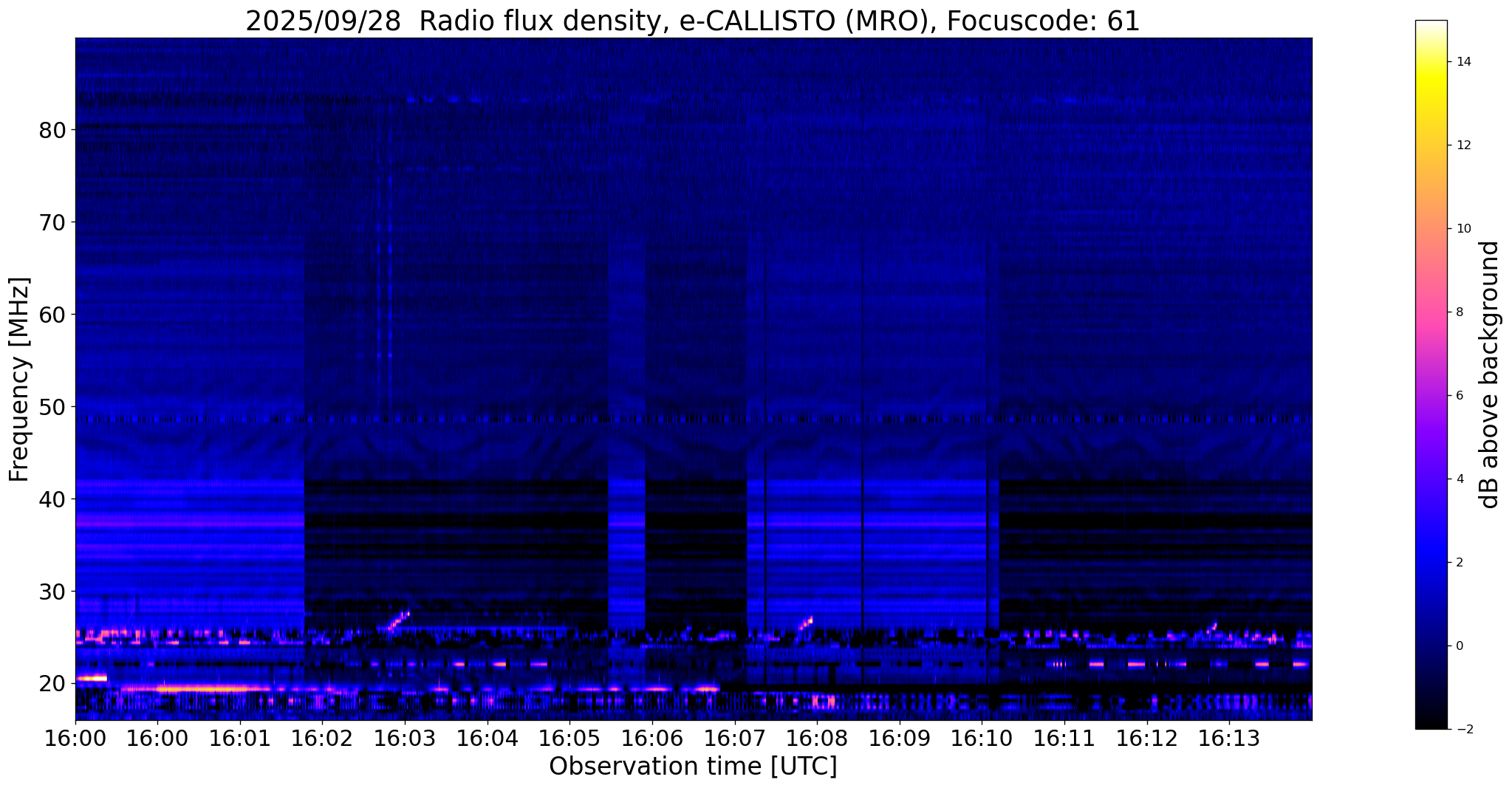Click the 16:12 time tick label
Image resolution: width=1512 pixels, height=788 pixels.
coord(1147,738)
